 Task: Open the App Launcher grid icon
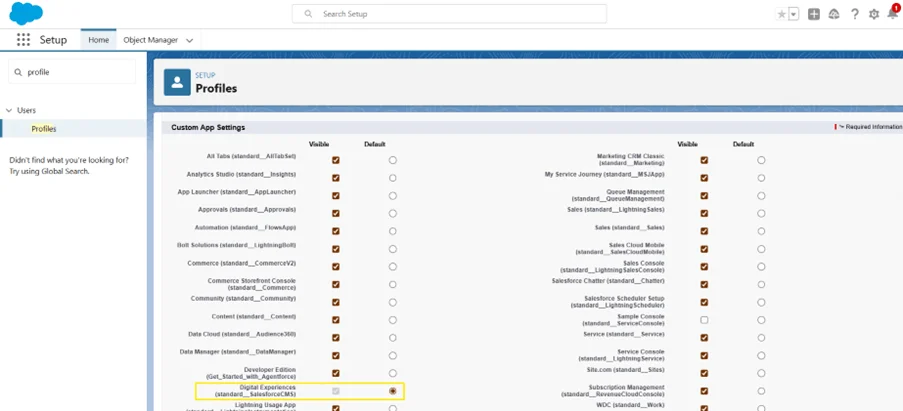pyautogui.click(x=23, y=40)
